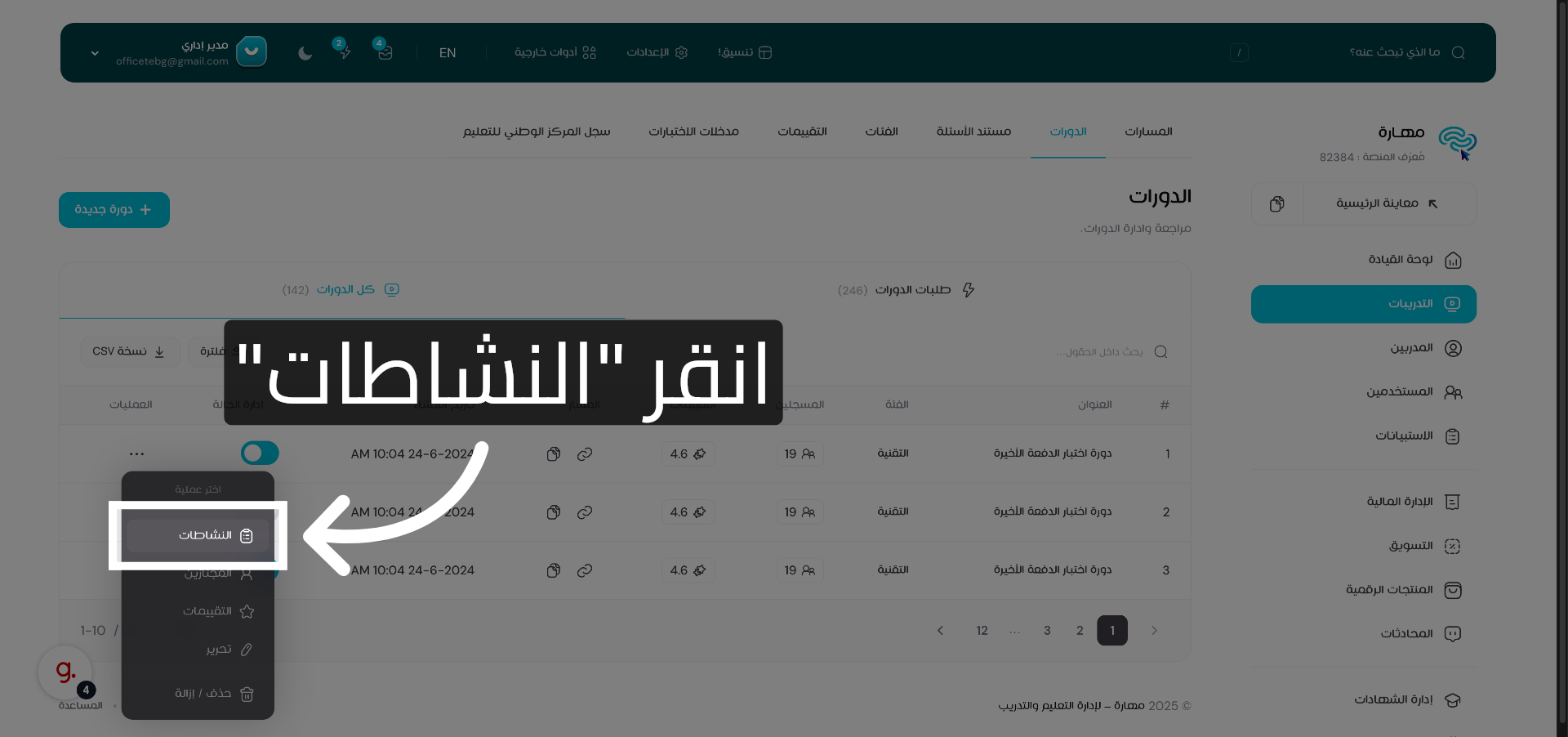Go to page 3 in the pagination
1568x737 pixels.
[x=1047, y=630]
